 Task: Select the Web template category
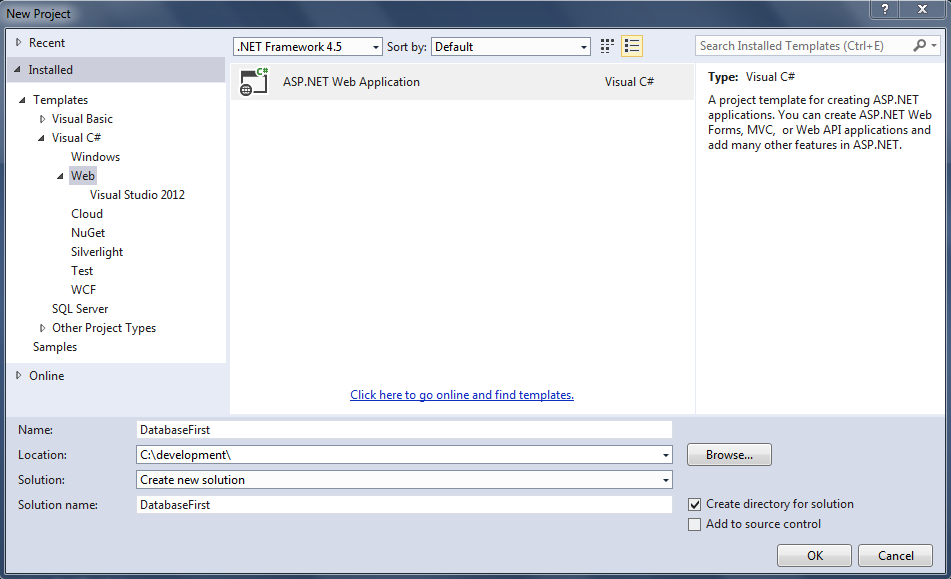tap(82, 176)
